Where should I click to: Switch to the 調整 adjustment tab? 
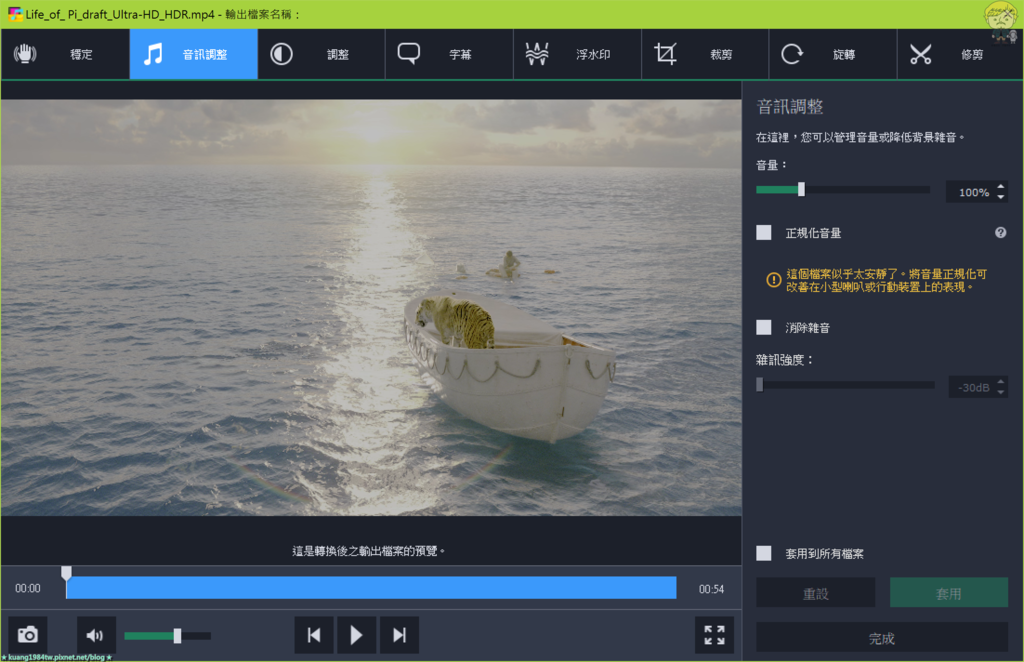pyautogui.click(x=321, y=54)
